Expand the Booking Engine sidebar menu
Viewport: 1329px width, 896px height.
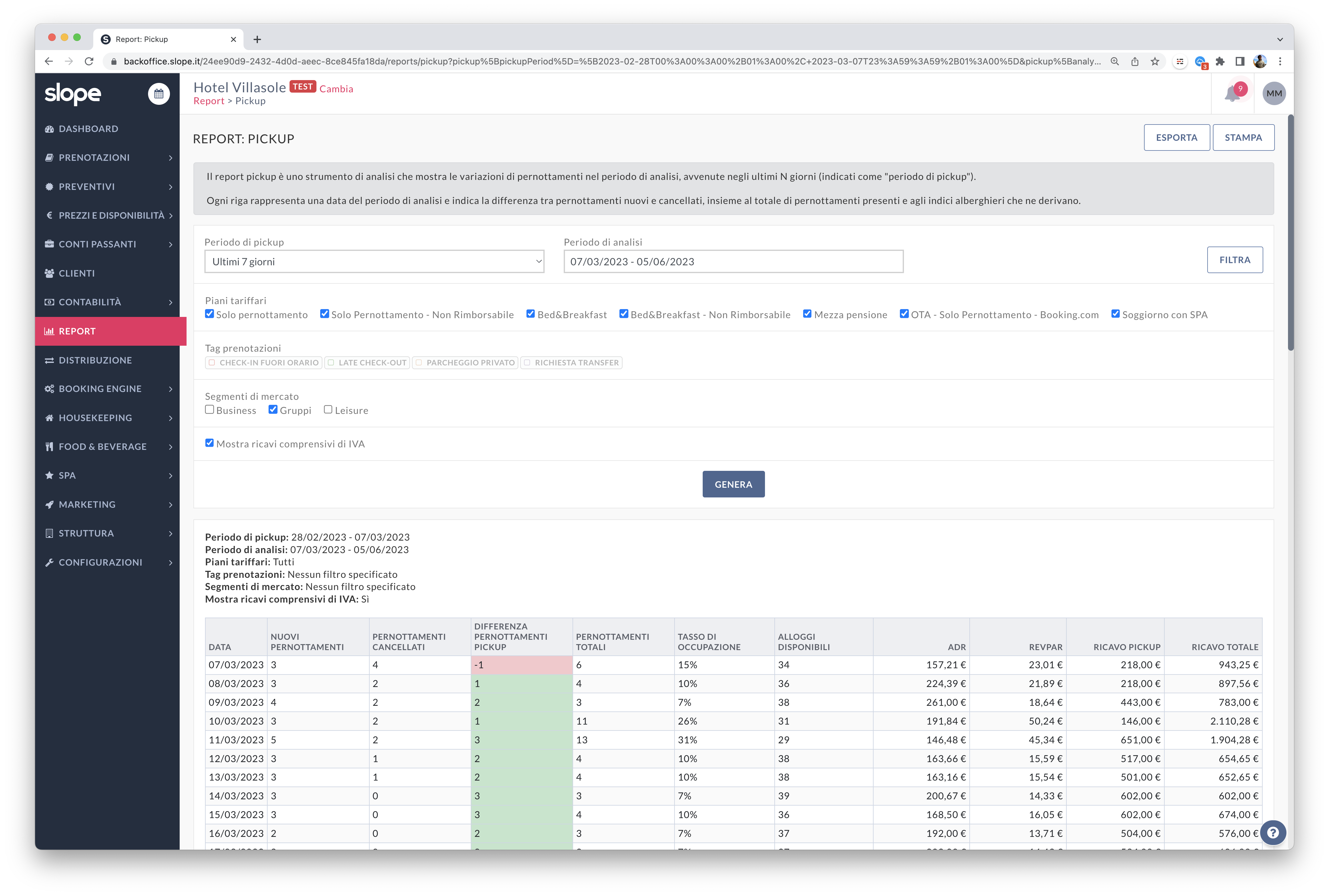[x=107, y=389]
